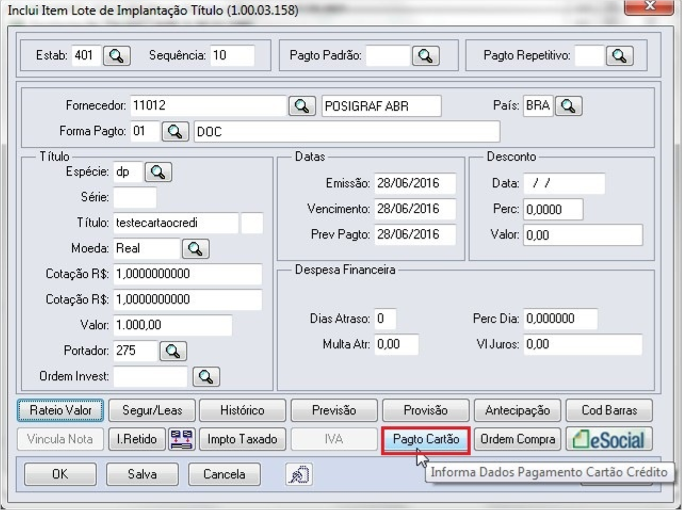
Task: Open the Histórico button
Action: 242,410
